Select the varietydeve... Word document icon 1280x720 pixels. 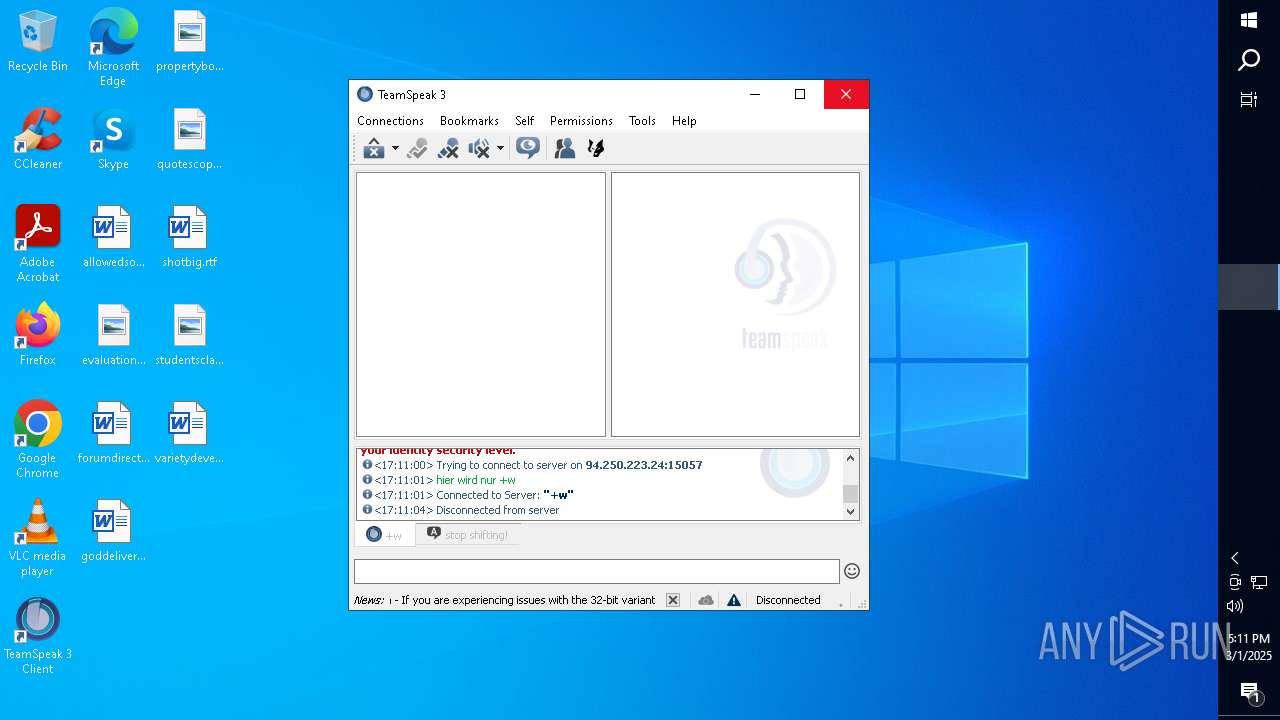pos(189,433)
